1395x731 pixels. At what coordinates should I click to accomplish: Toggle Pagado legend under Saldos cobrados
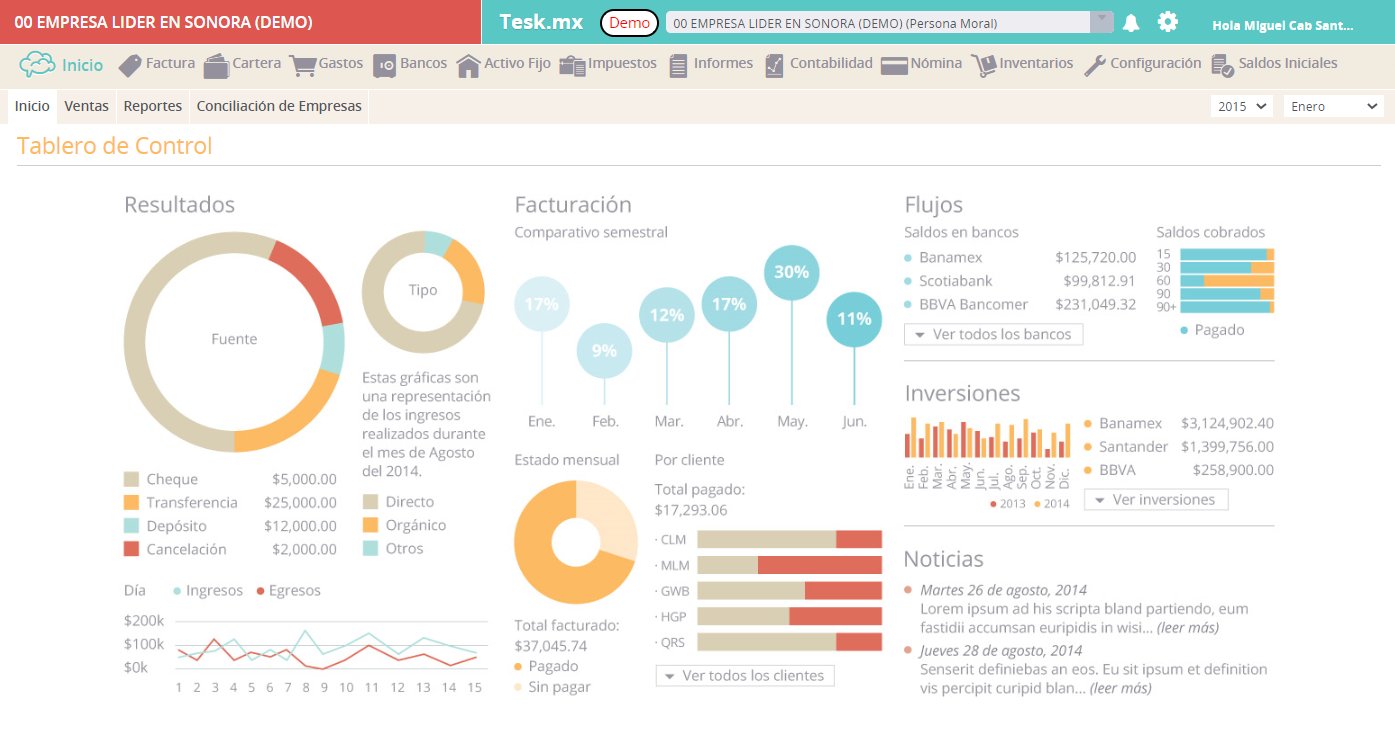coord(1212,329)
